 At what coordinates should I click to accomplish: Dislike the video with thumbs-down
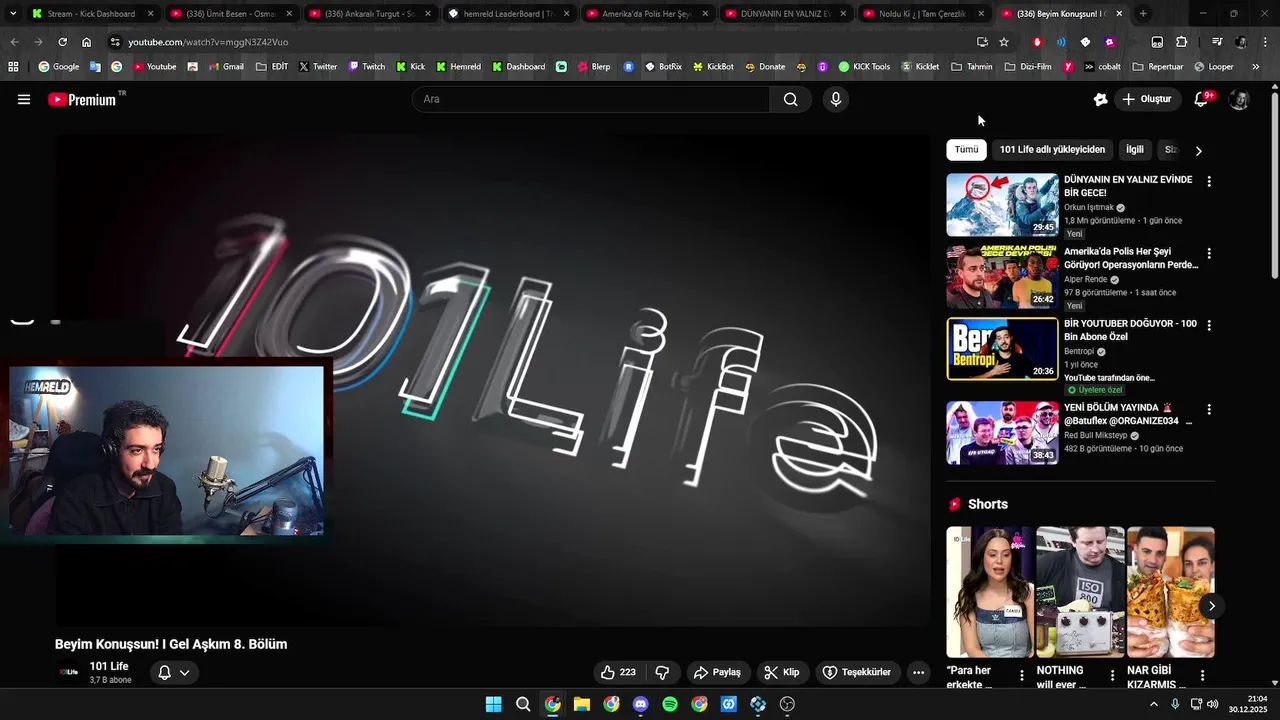(661, 672)
